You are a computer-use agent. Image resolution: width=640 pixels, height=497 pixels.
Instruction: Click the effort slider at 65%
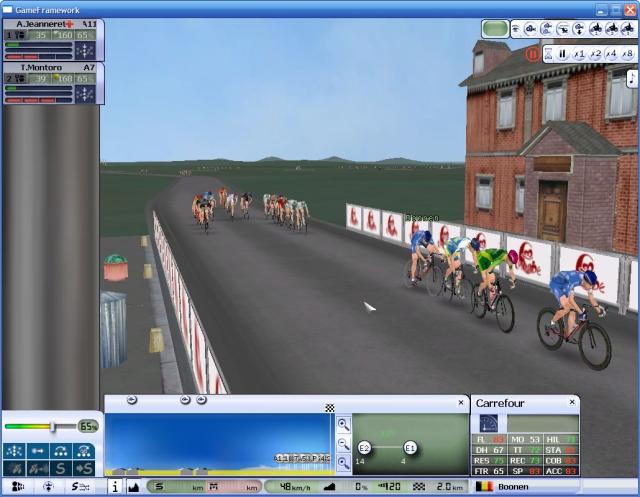pyautogui.click(x=53, y=427)
